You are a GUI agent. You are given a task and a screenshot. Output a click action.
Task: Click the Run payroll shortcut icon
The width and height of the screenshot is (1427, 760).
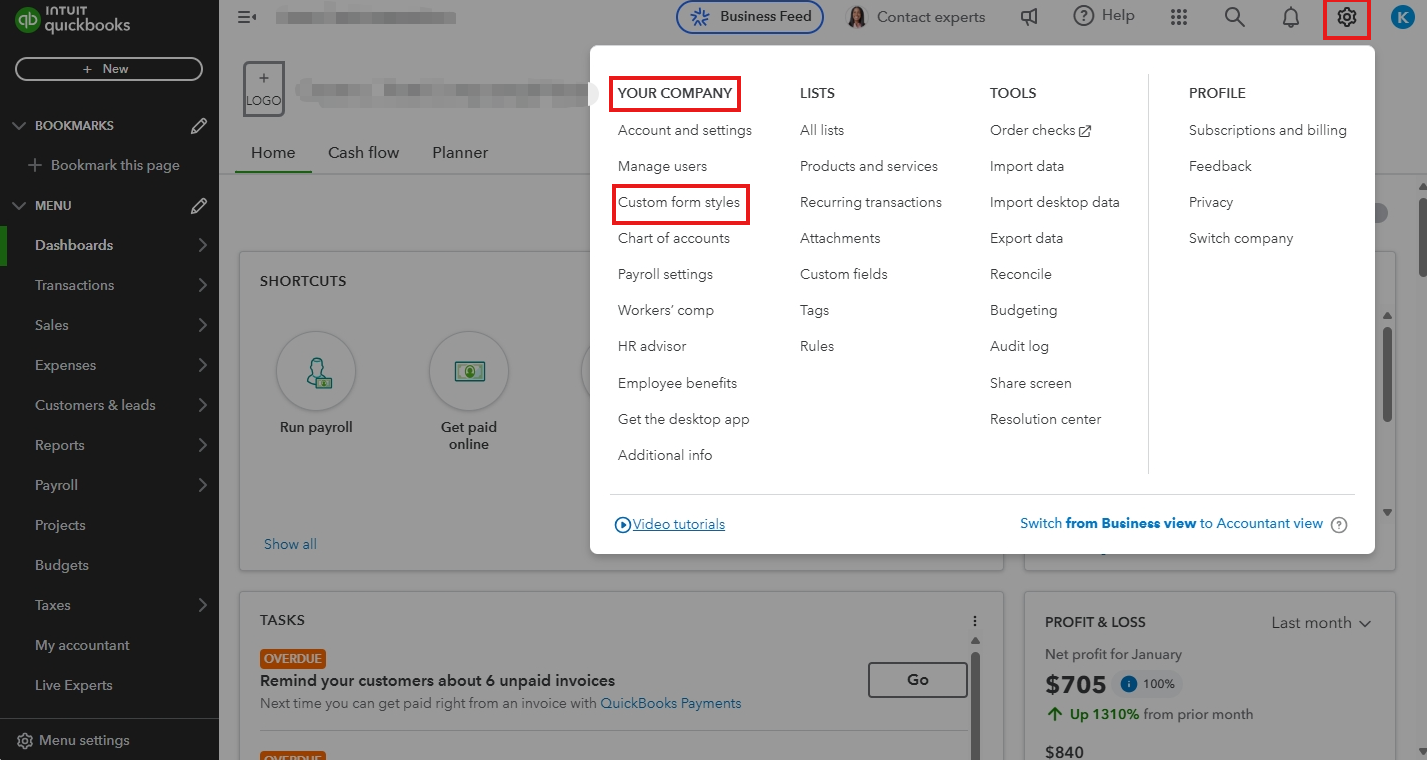(x=315, y=371)
